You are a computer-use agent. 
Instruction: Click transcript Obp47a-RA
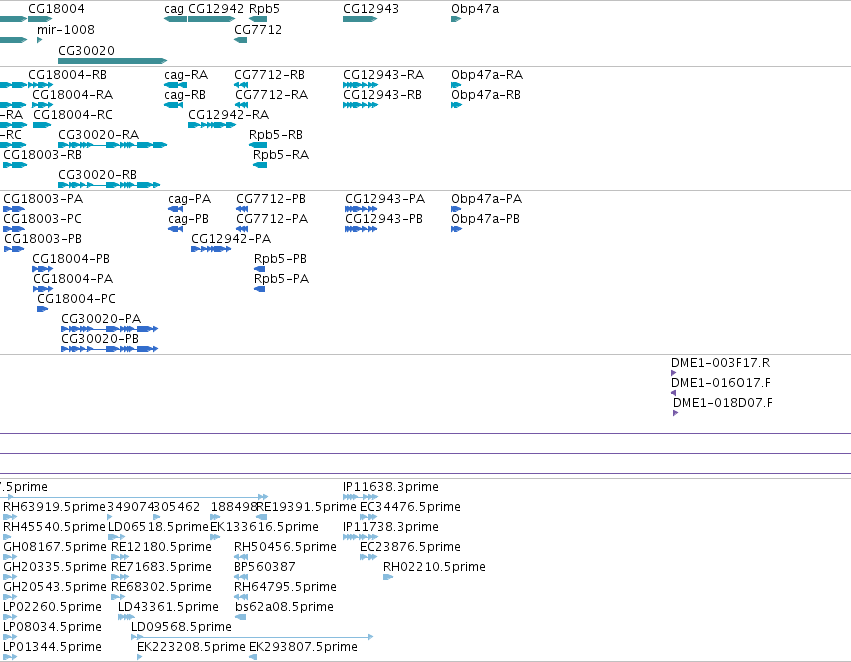[x=487, y=75]
